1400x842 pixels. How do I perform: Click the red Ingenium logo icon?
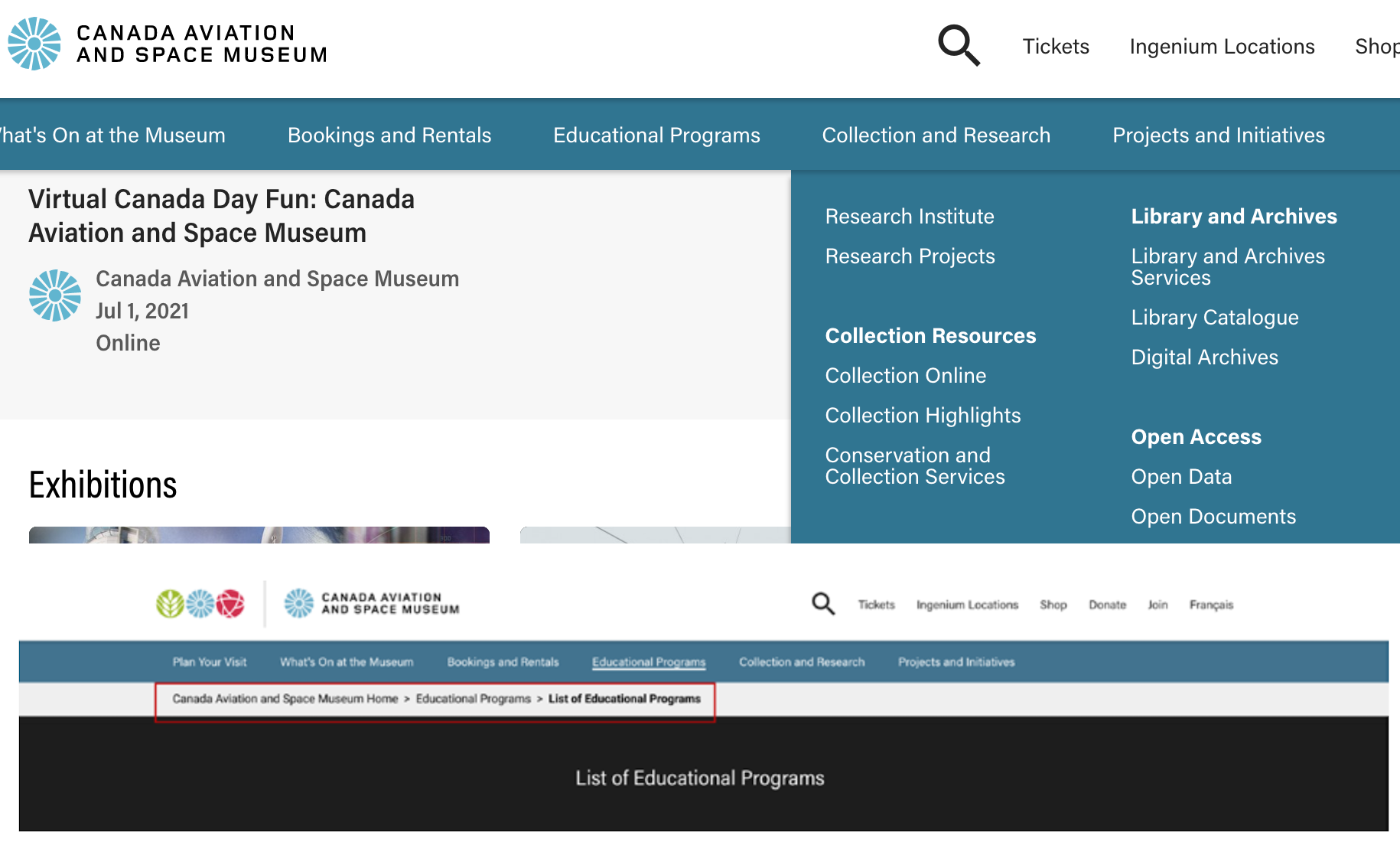click(x=229, y=603)
